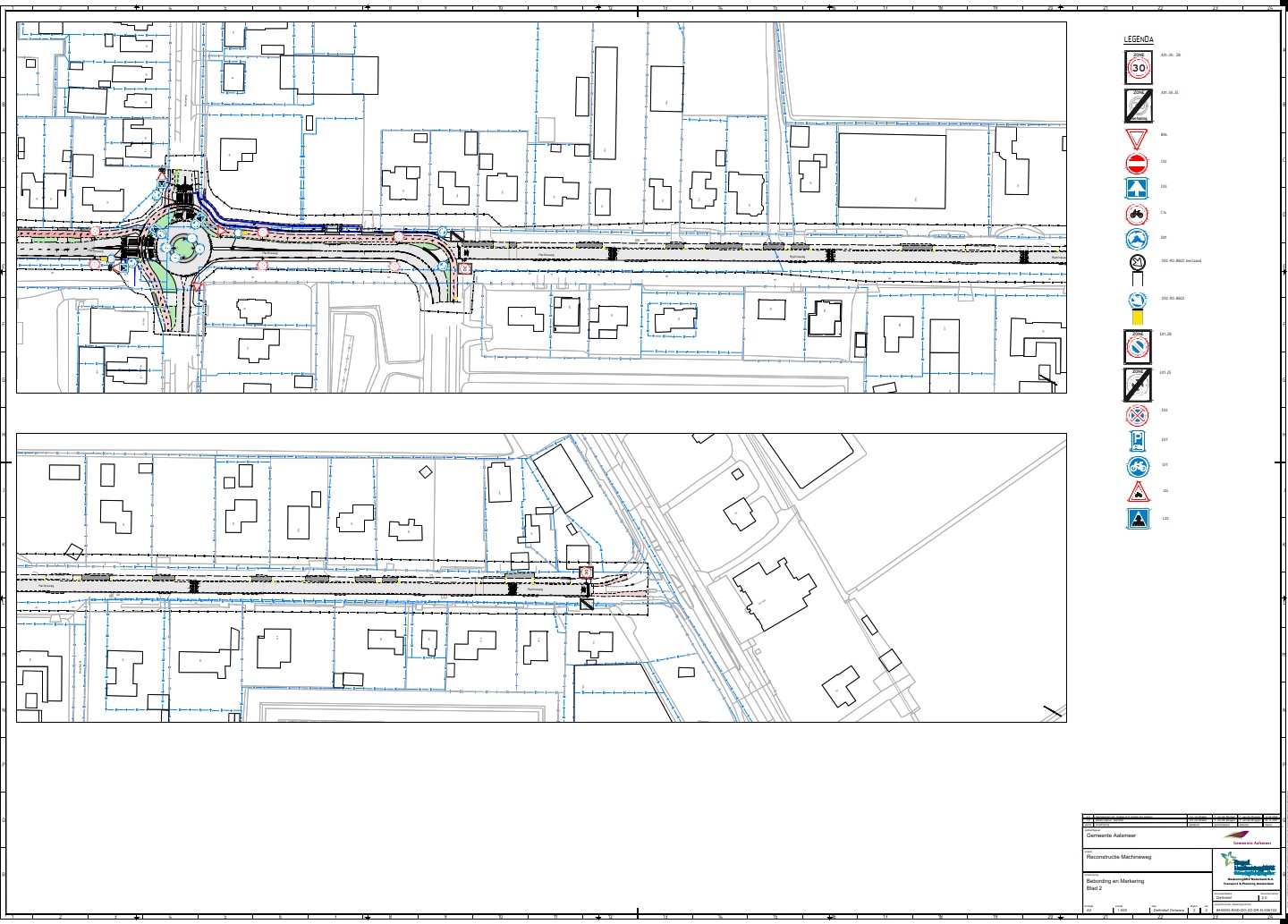Click the blue one-way arrow legend sign
This screenshot has width=1288, height=924.
[x=1136, y=189]
